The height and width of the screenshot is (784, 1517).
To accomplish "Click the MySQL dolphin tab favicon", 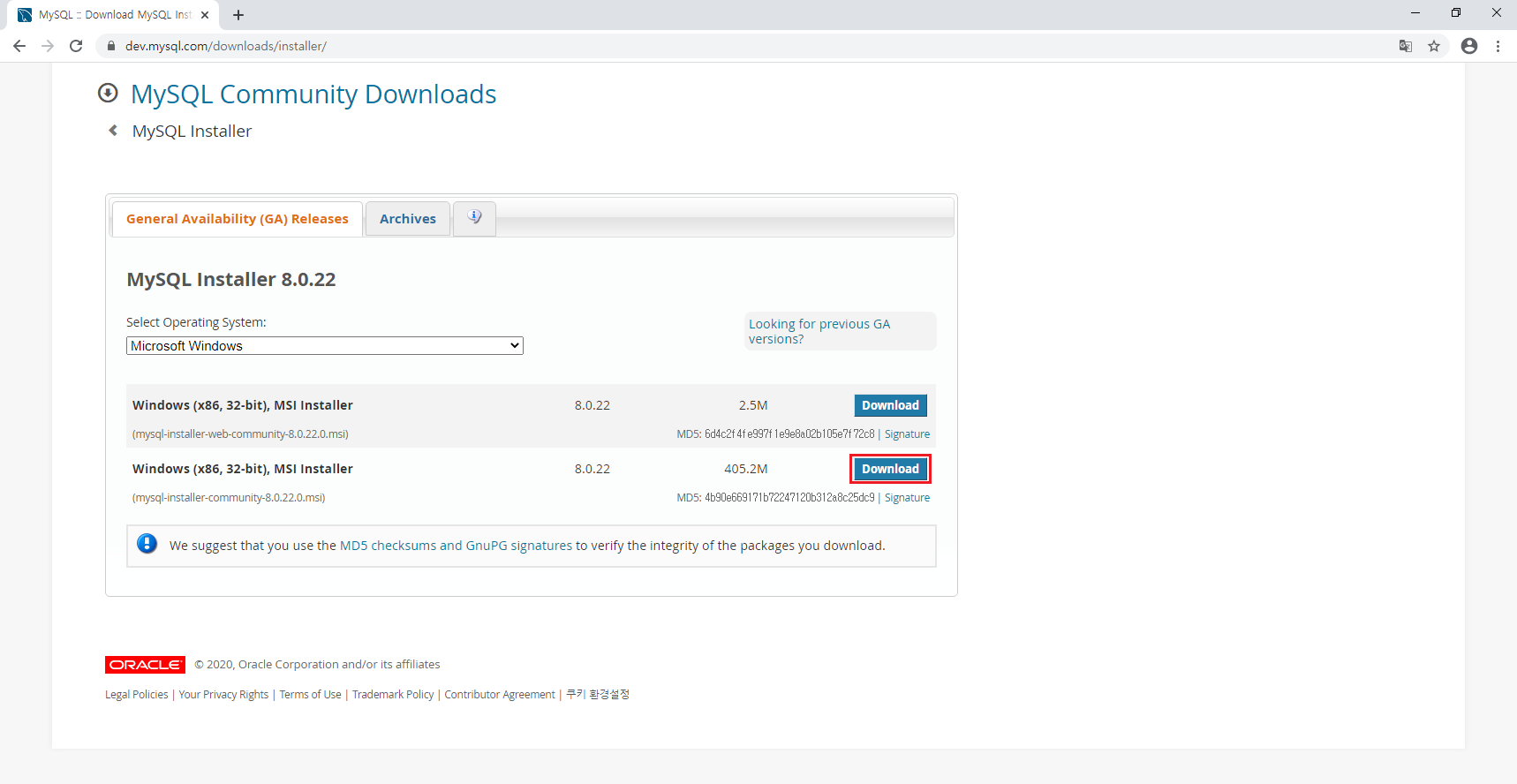I will 25,15.
